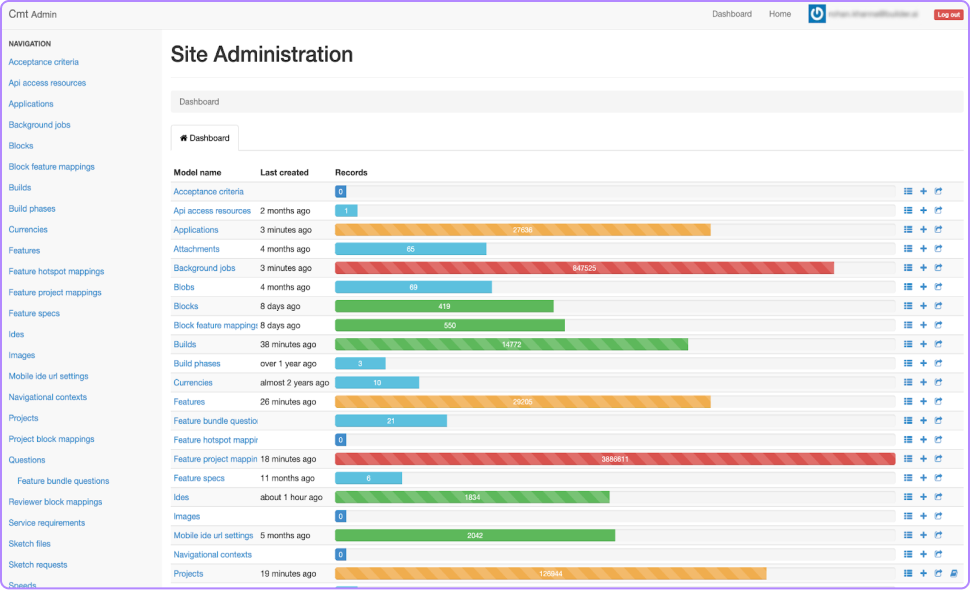Click the blue power avatar icon in header
This screenshot has width=970, height=590.
817,14
